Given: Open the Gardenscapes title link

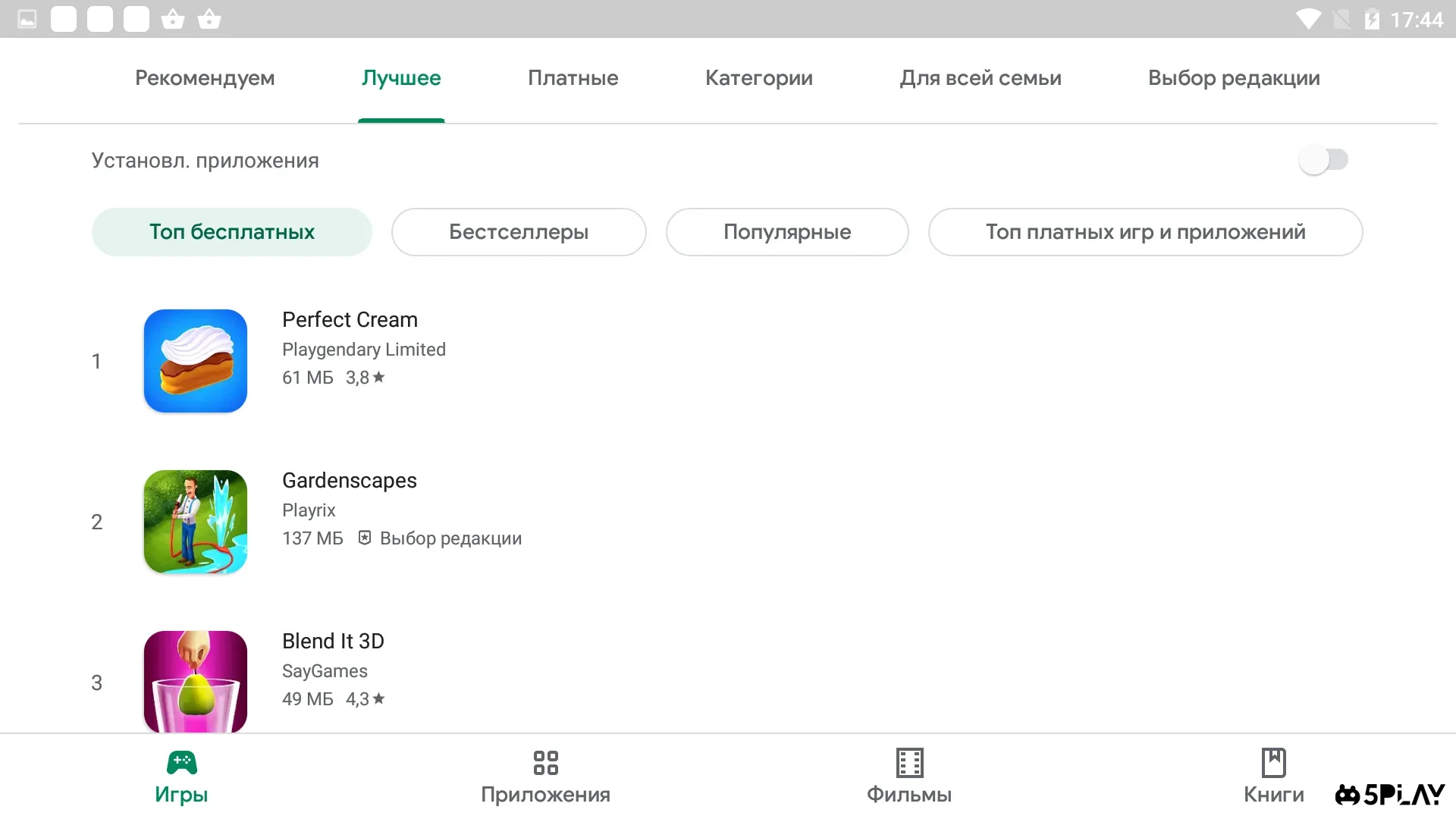Looking at the screenshot, I should (350, 481).
